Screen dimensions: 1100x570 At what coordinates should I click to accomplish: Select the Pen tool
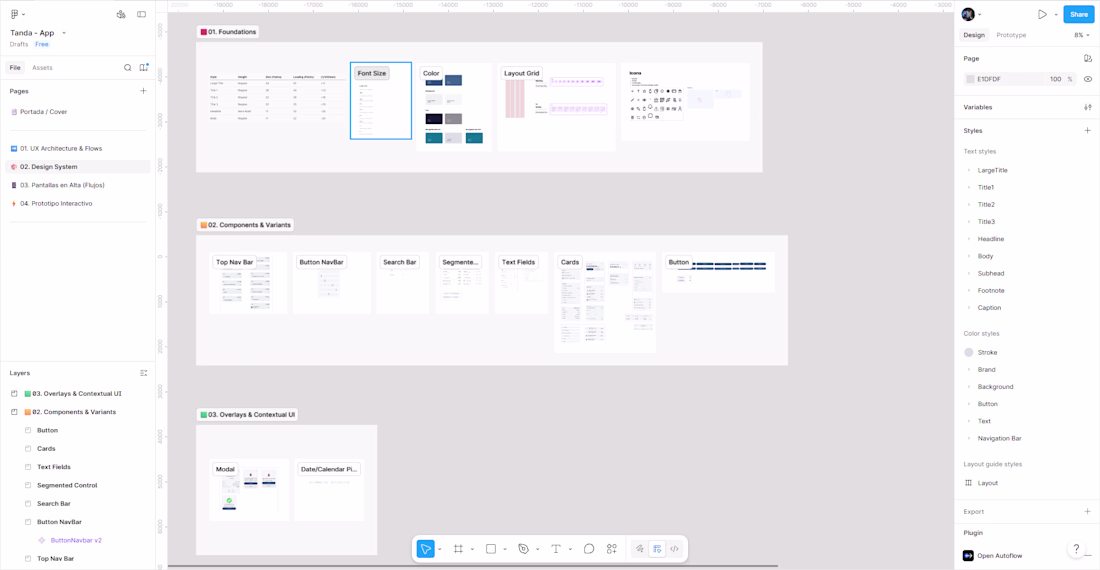point(523,549)
